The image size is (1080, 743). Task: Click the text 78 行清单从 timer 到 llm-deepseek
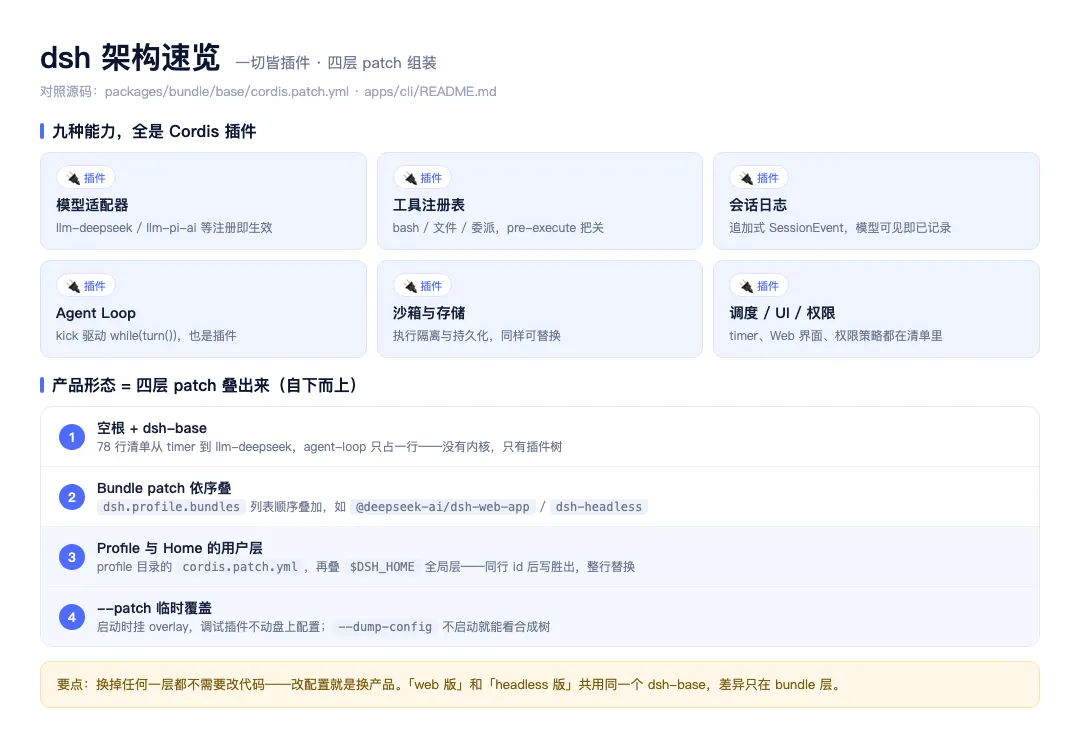tap(196, 447)
